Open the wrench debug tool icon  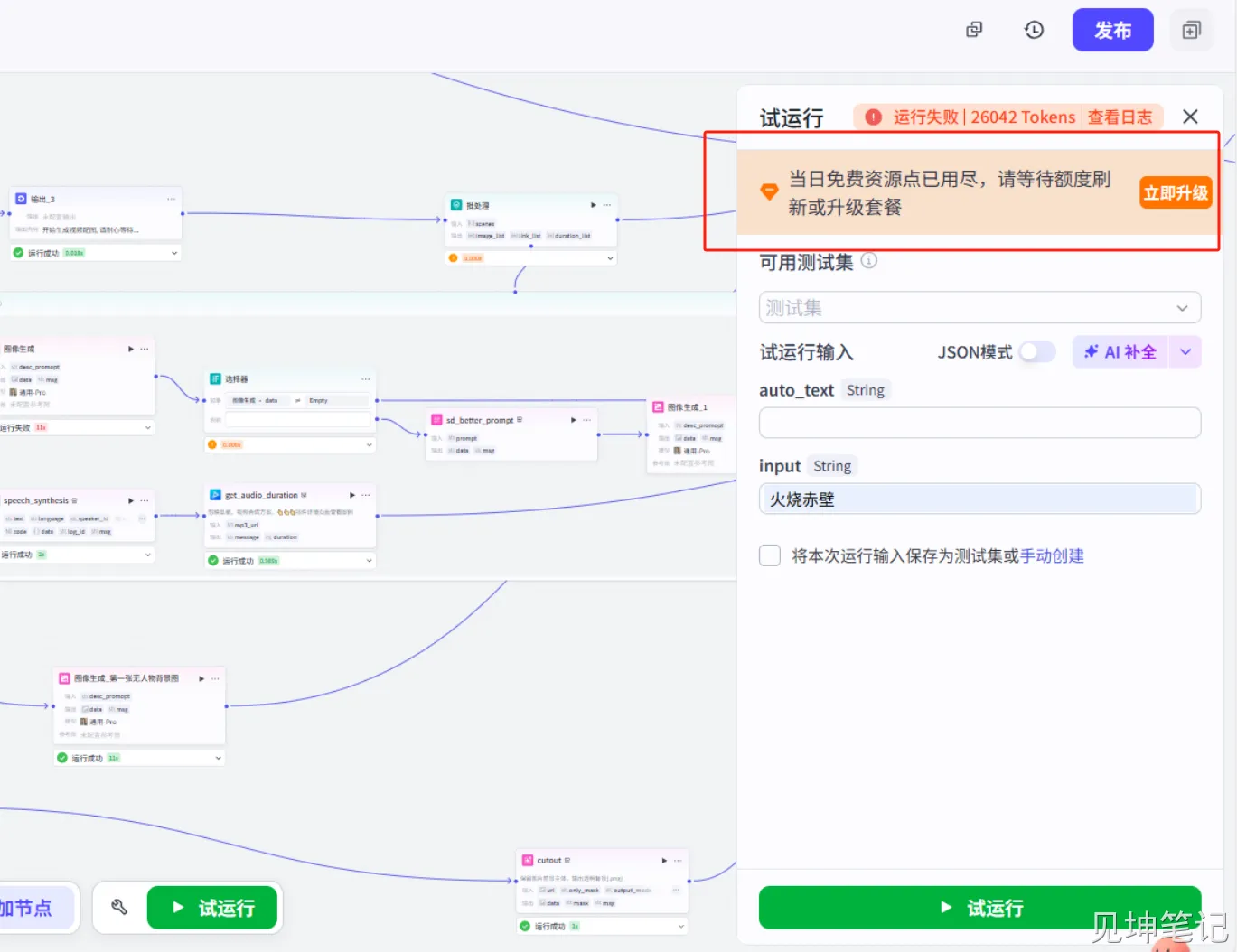(119, 908)
